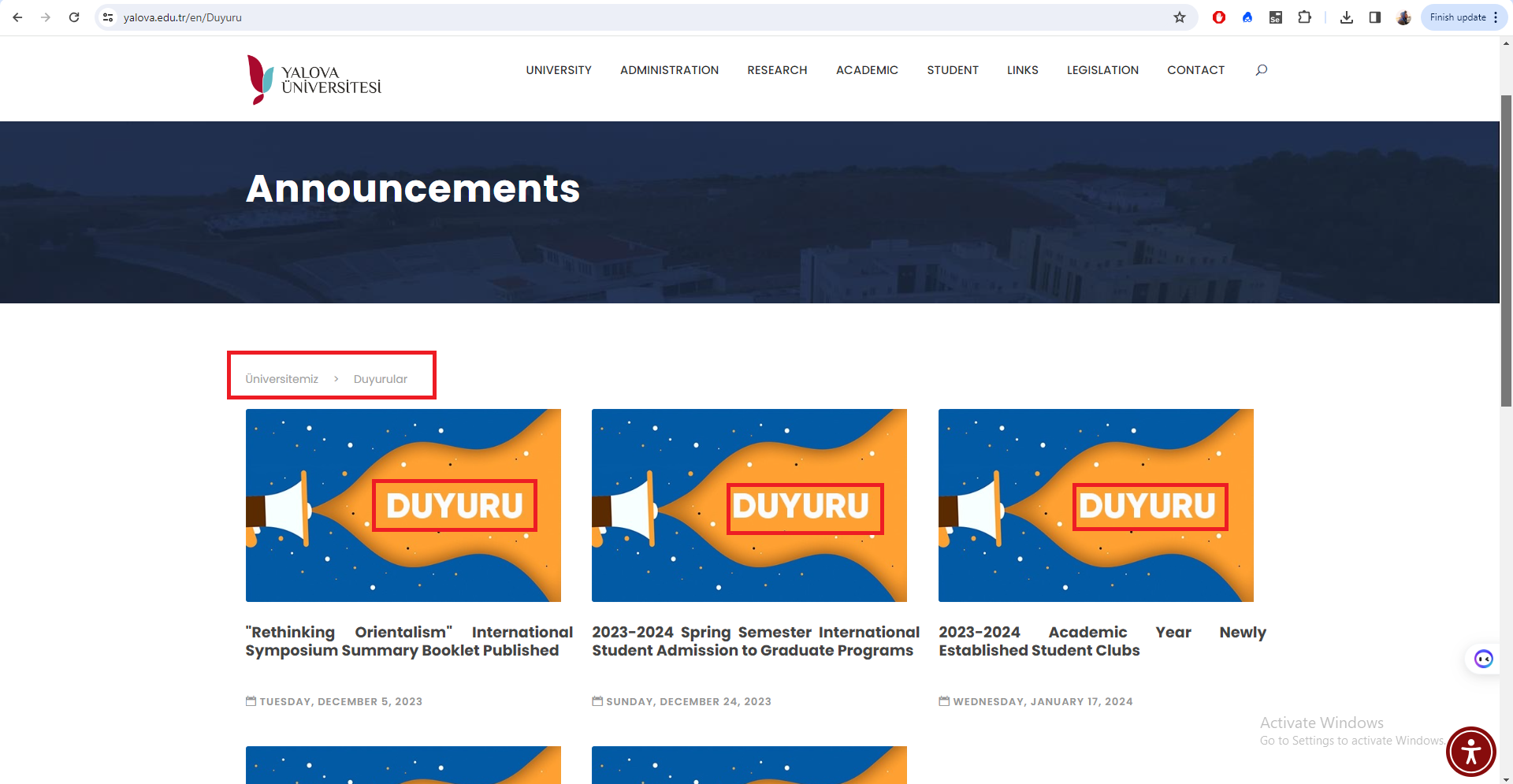Go back to the previous browser page
This screenshot has height=784, width=1513.
tap(17, 17)
